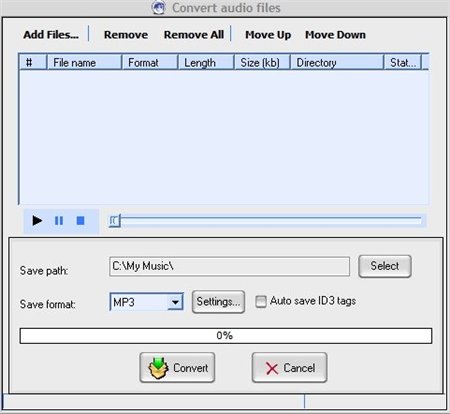
Task: Click the Play button
Action: tap(37, 221)
